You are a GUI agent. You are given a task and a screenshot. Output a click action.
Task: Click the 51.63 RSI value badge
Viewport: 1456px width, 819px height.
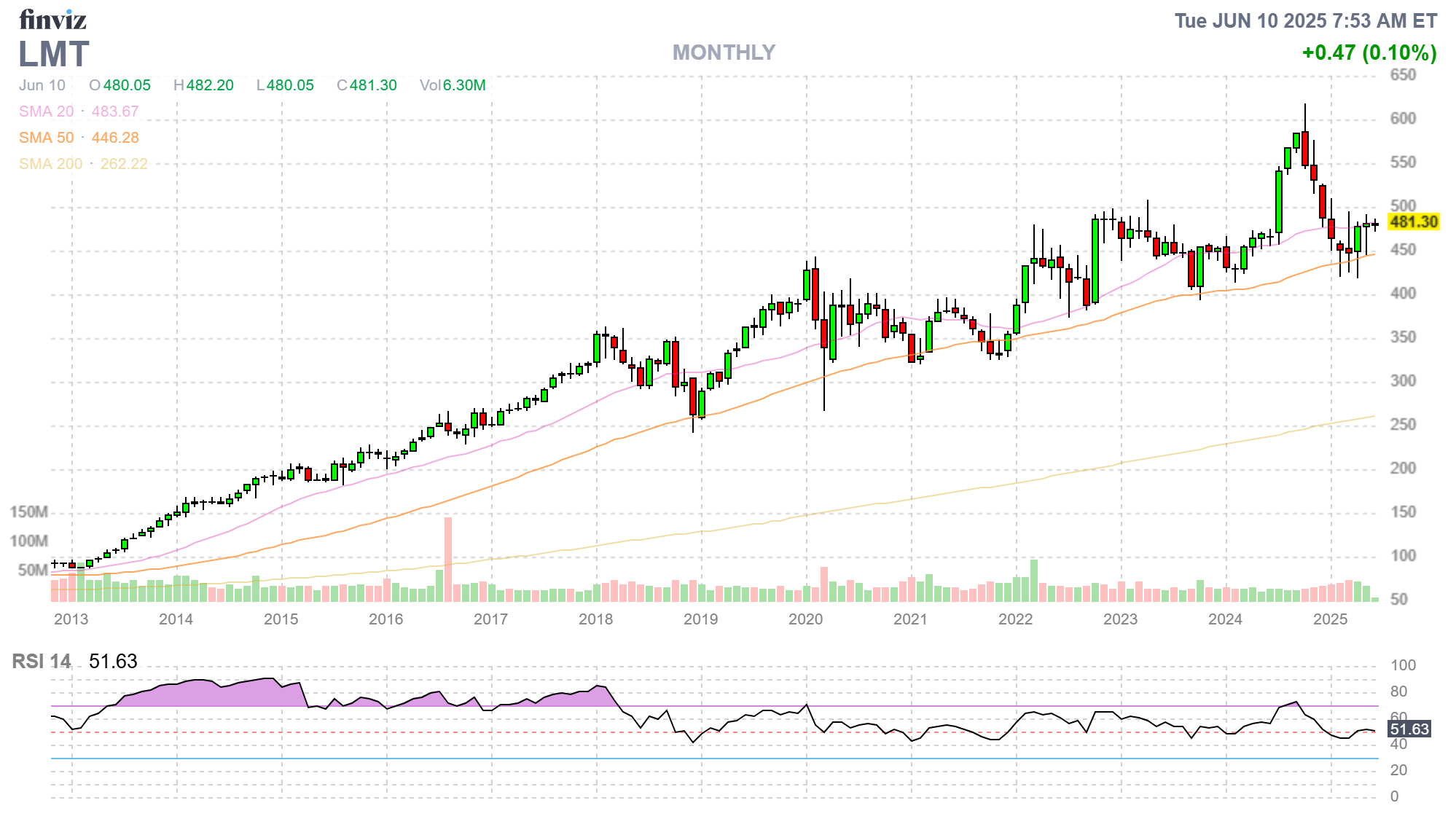pyautogui.click(x=1409, y=729)
